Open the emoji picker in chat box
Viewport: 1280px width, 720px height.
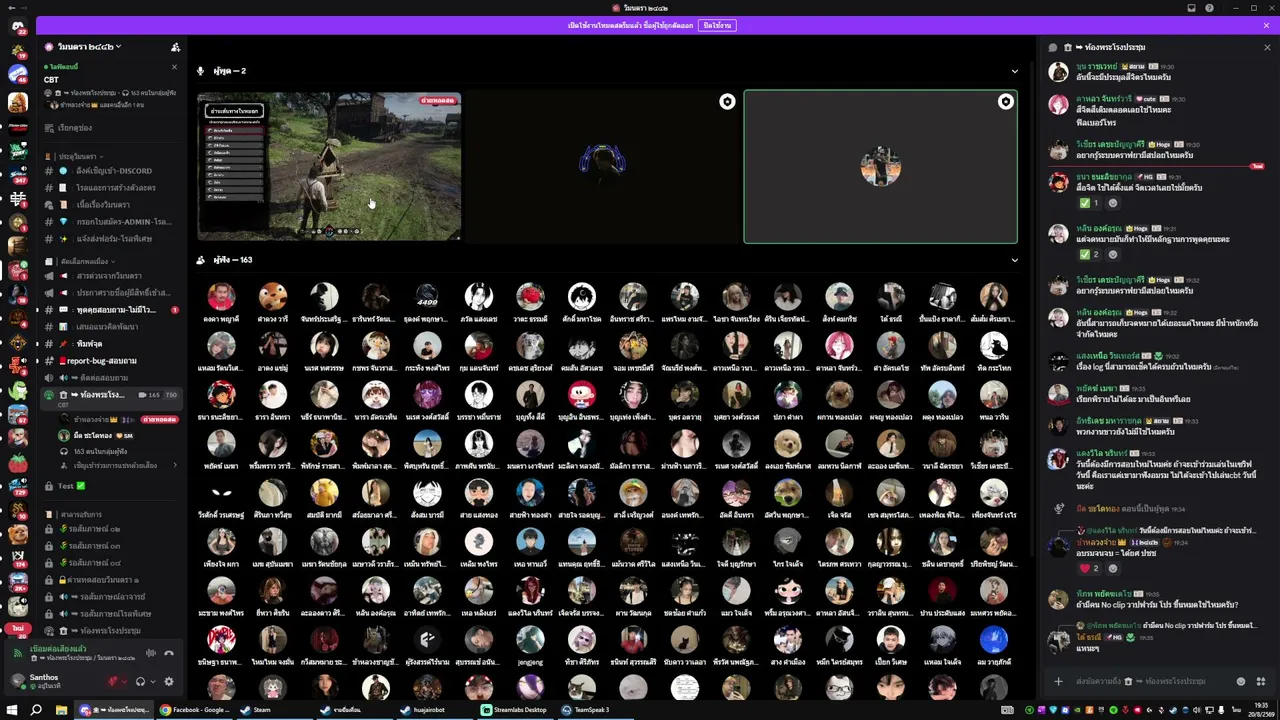[x=1241, y=681]
